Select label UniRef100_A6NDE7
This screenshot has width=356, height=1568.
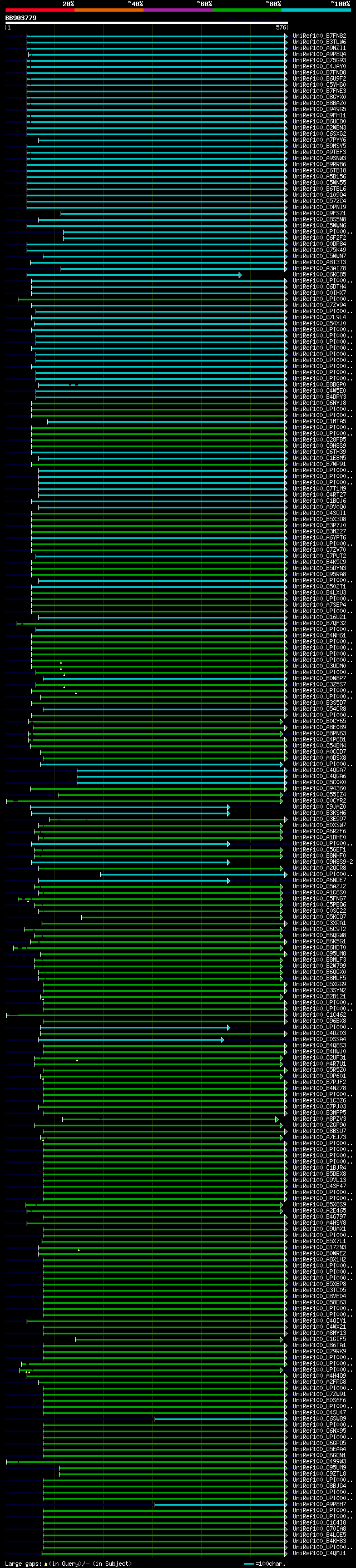click(x=319, y=880)
